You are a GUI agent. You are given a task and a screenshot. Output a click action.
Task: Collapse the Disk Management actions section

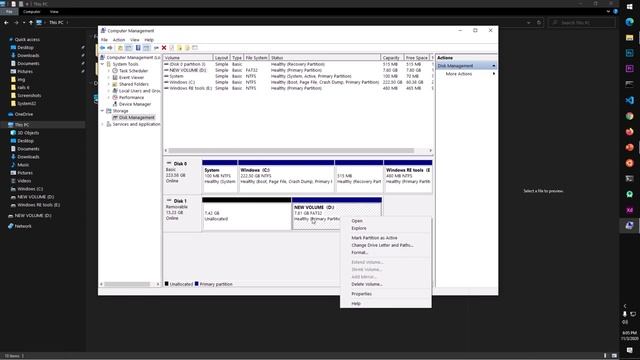(x=493, y=66)
